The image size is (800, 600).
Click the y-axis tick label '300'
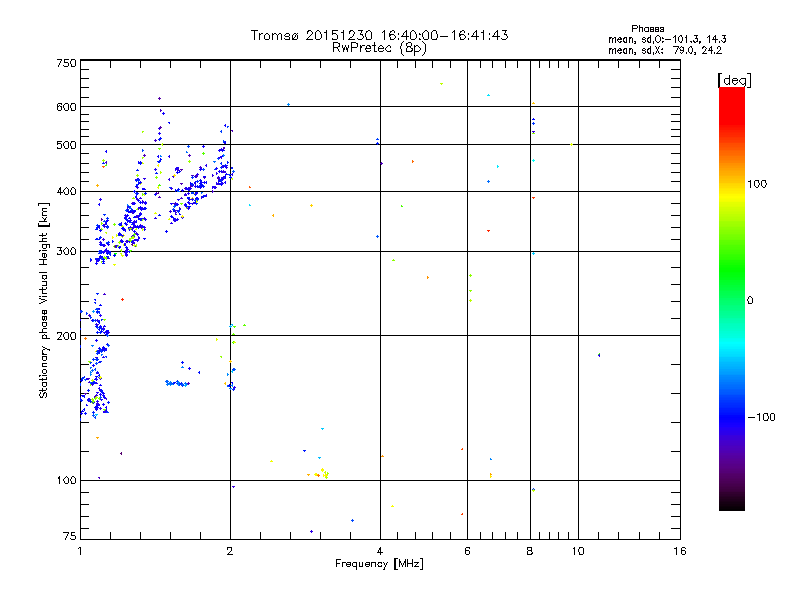pos(66,252)
